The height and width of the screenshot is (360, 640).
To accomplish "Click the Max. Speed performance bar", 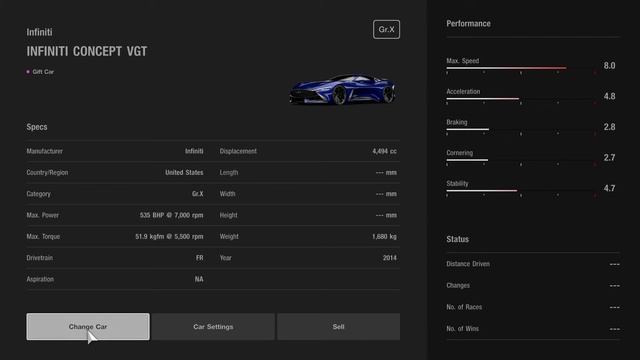I will point(521,68).
